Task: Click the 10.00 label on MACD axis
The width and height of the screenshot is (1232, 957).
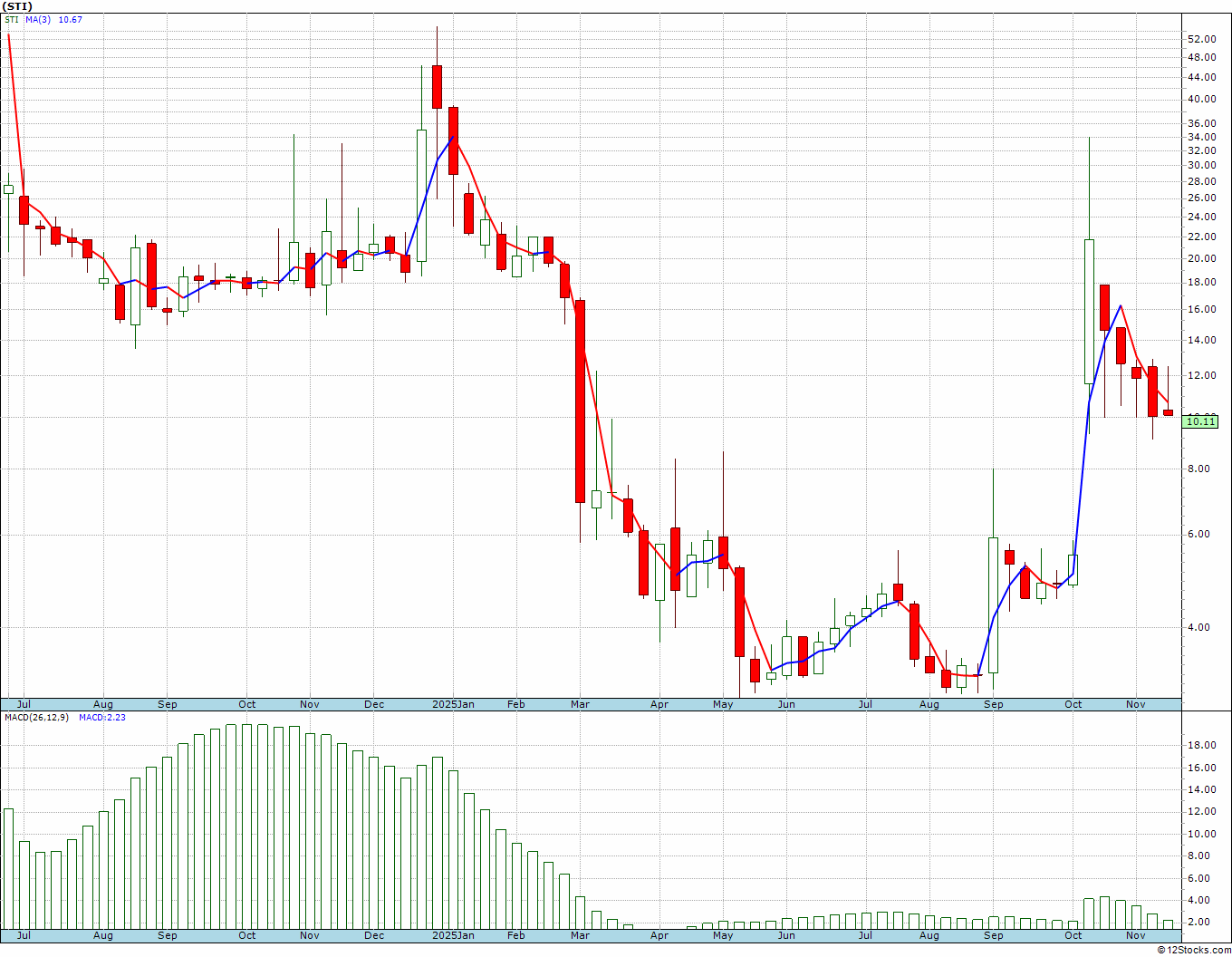Action: click(x=1201, y=835)
